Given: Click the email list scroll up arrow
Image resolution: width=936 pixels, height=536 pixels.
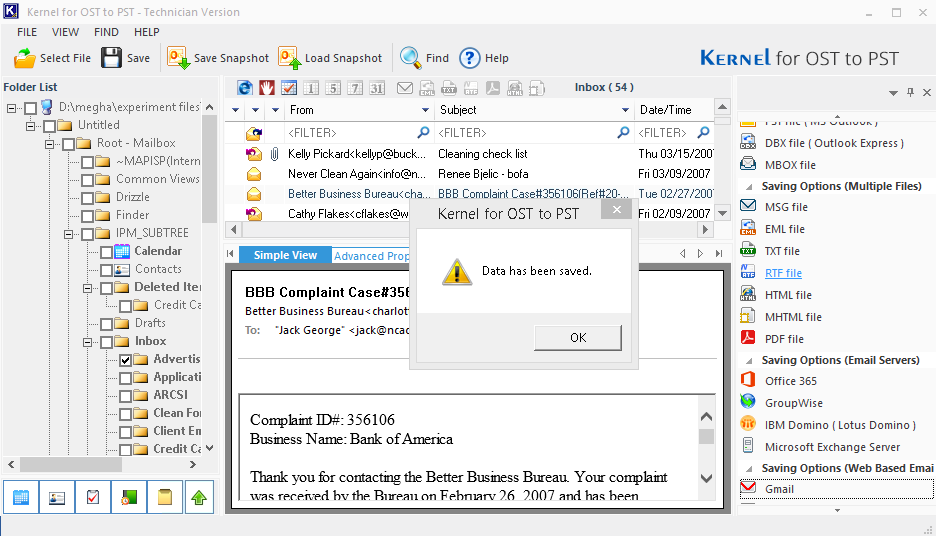Looking at the screenshot, I should pyautogui.click(x=722, y=107).
